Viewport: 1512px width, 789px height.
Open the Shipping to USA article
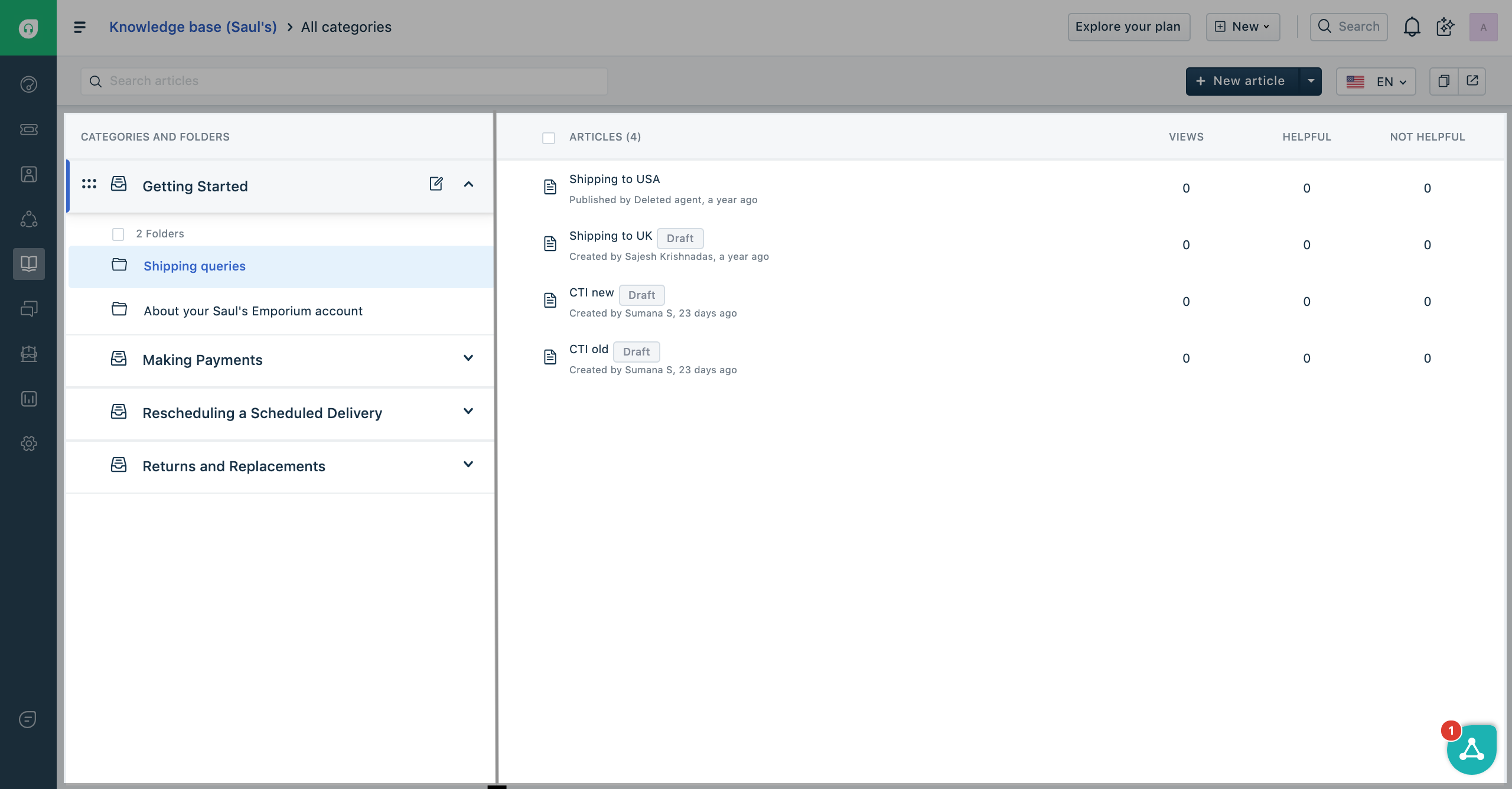pyautogui.click(x=614, y=179)
